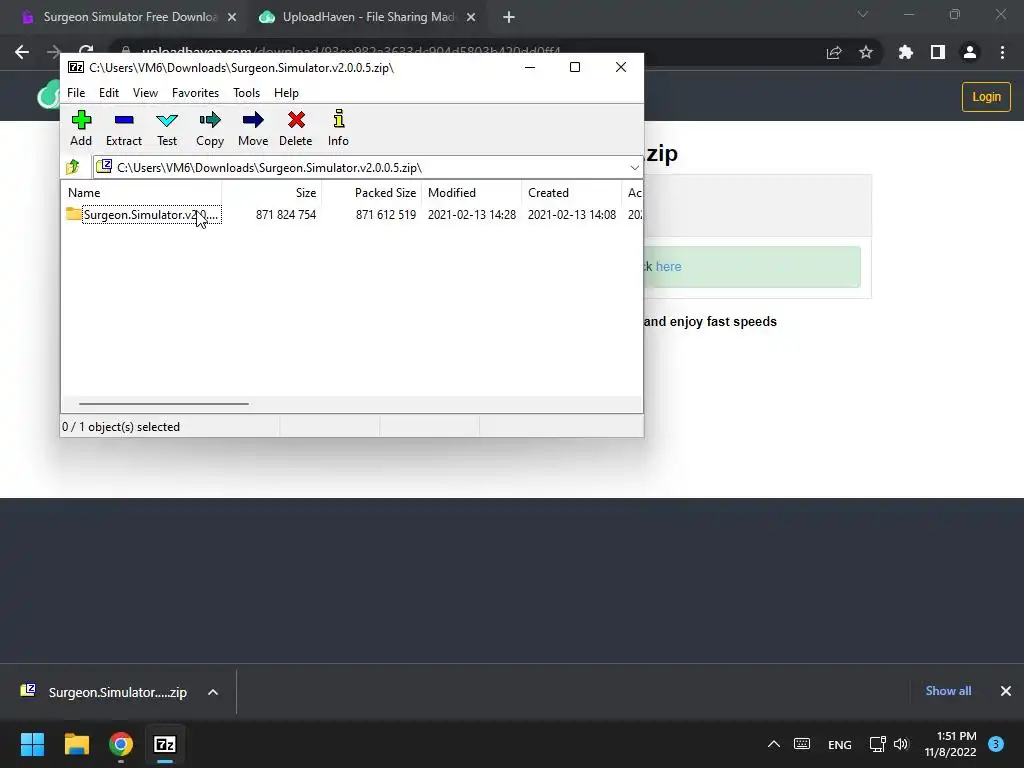Screen dimensions: 1024x768
Task: Click the 7-Zip icon in the window title bar
Action: (76, 67)
